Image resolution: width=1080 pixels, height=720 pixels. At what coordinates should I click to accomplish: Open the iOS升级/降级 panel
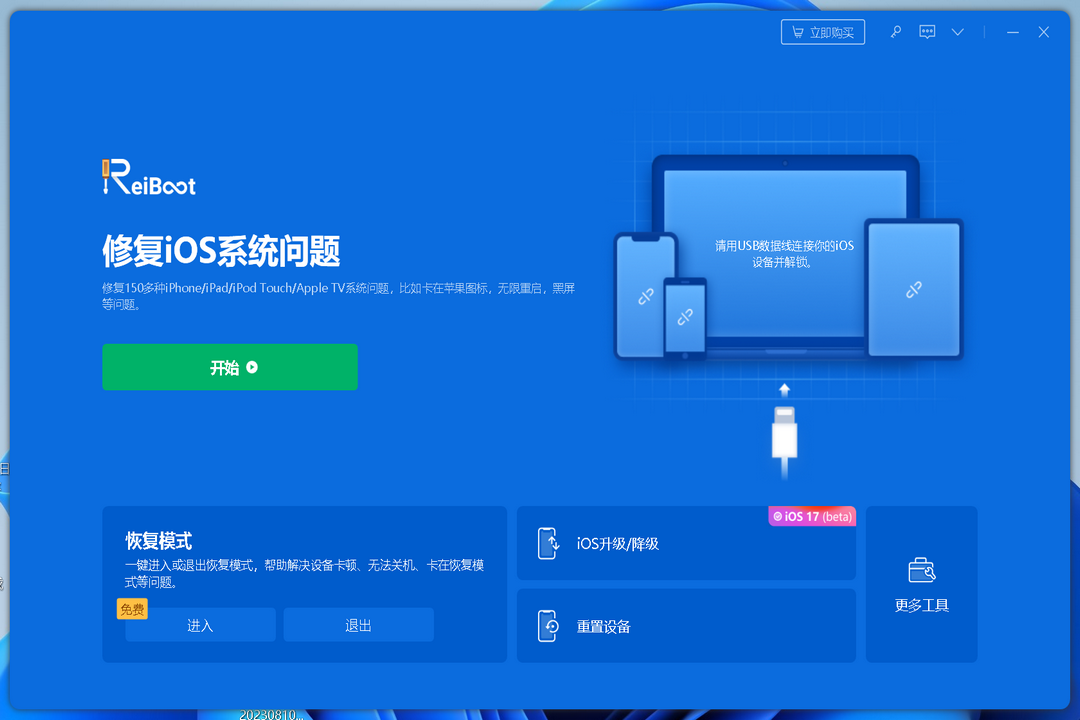click(686, 543)
